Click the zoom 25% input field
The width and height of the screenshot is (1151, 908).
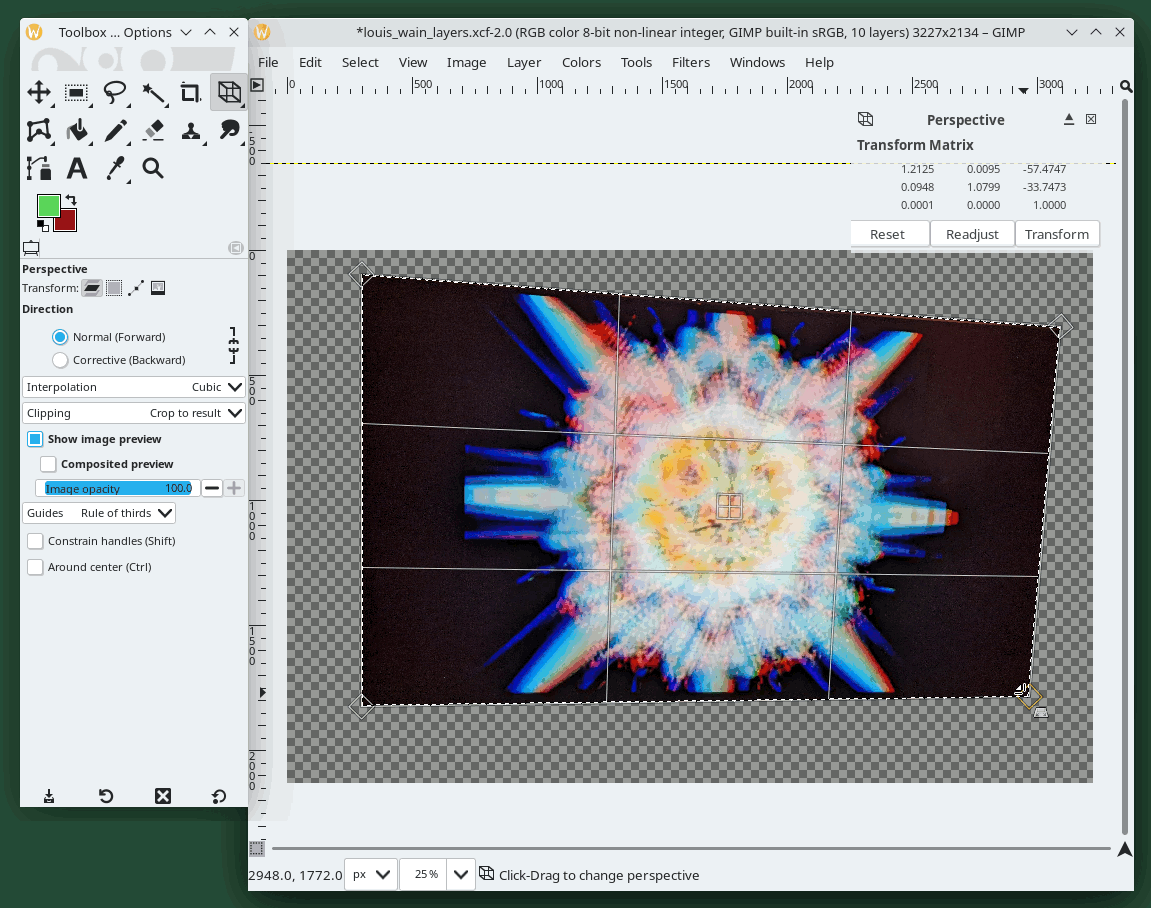coord(424,875)
